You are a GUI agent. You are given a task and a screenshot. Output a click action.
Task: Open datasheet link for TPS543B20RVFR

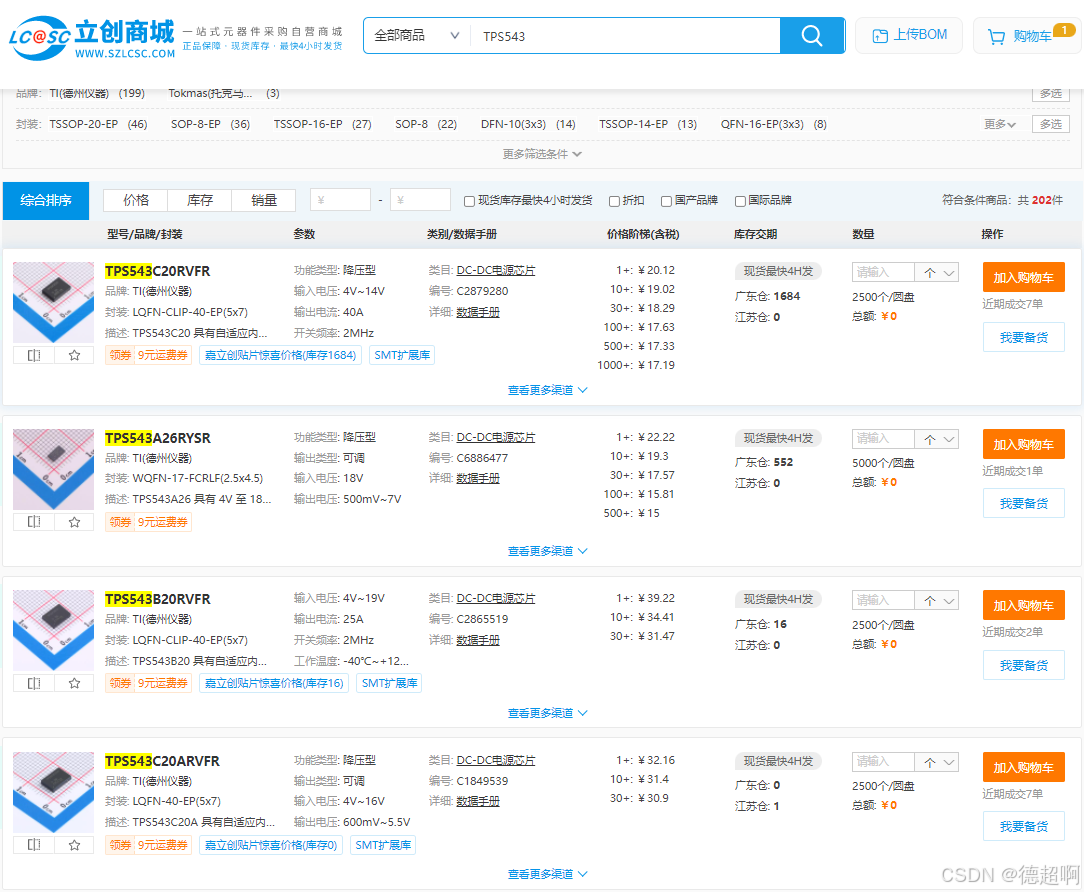(478, 640)
